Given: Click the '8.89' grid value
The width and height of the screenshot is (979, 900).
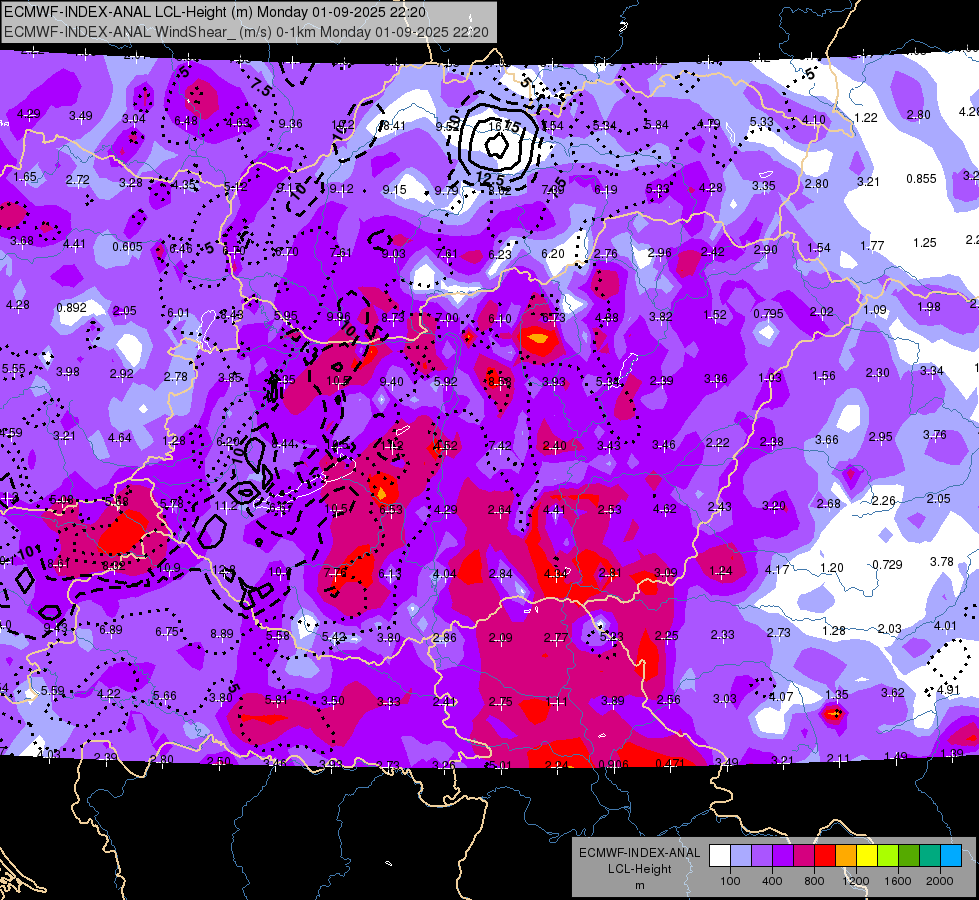Looking at the screenshot, I should coord(222,633).
